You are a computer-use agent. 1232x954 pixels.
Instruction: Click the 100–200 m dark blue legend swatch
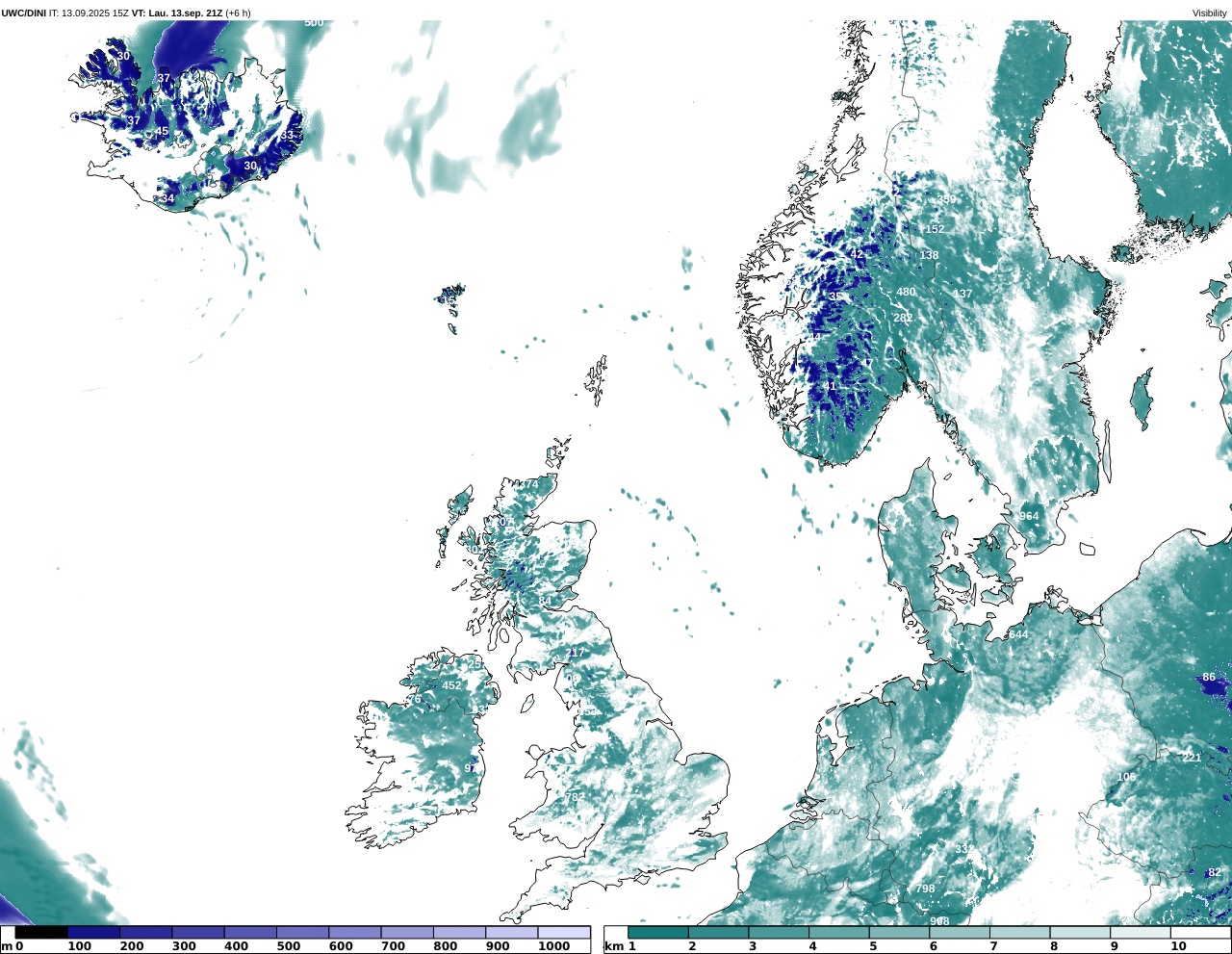tap(94, 932)
